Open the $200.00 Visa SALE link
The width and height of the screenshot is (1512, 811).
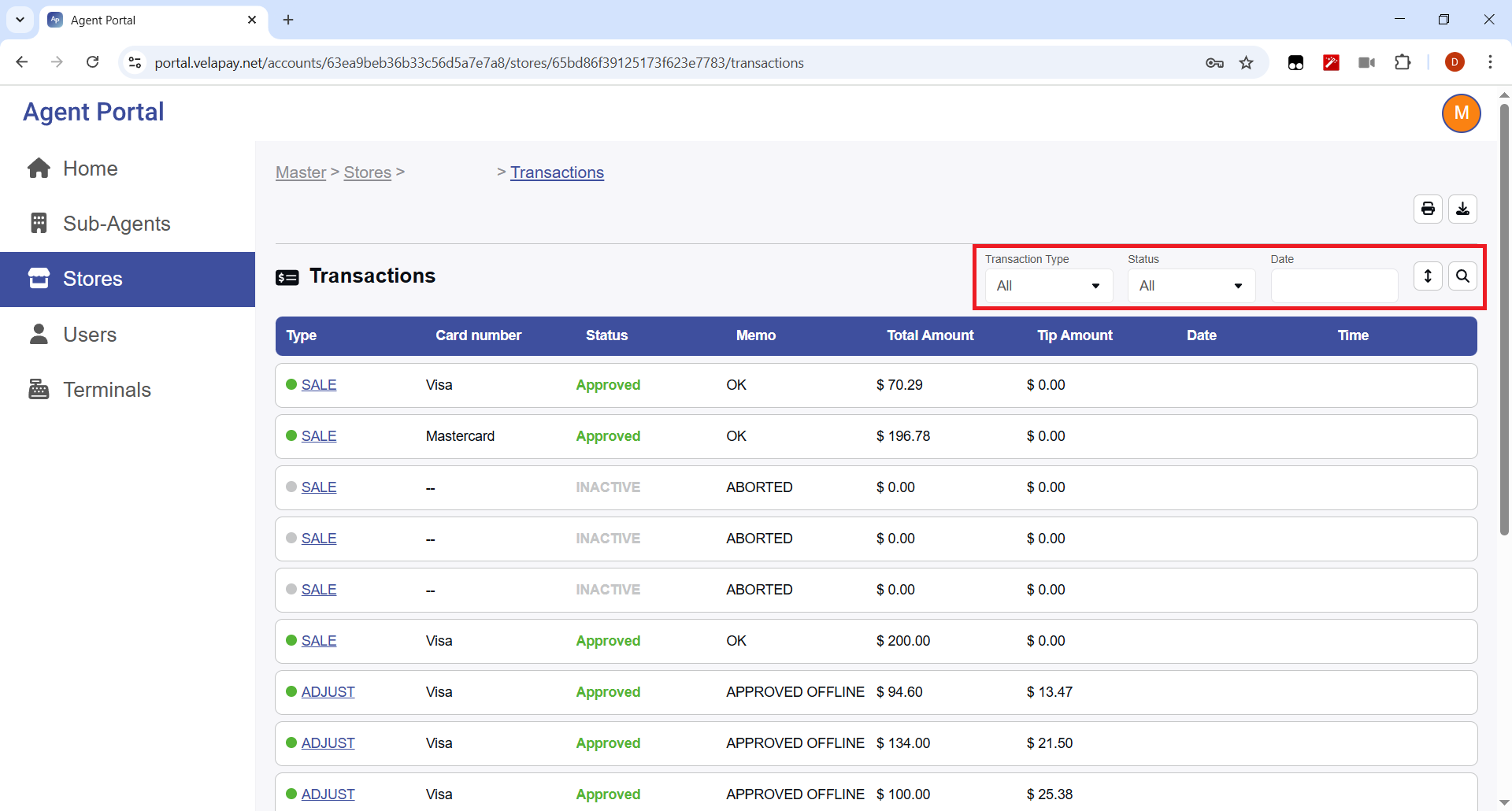point(319,641)
